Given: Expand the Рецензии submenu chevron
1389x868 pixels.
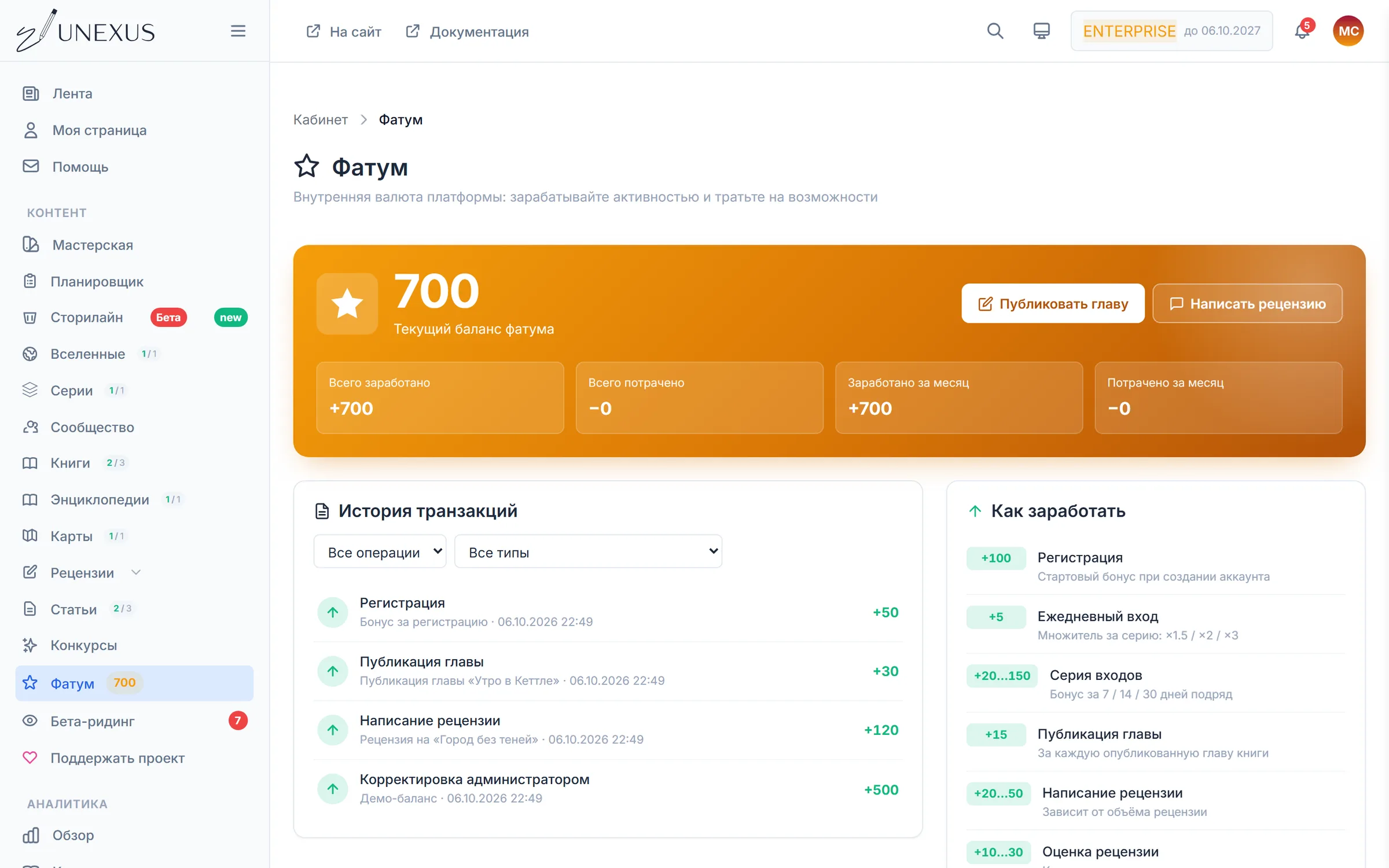Looking at the screenshot, I should pos(137,572).
